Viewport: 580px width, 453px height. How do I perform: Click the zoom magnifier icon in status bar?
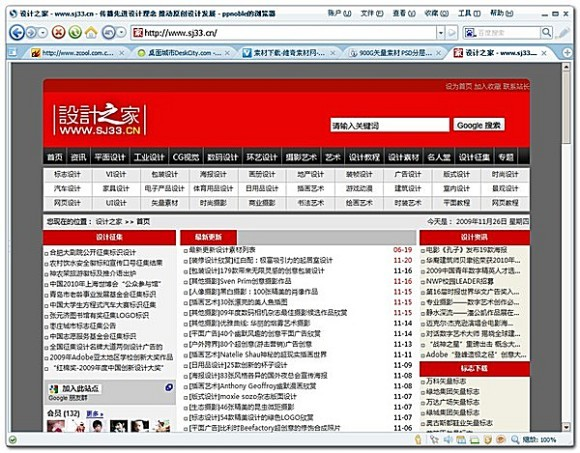515,439
